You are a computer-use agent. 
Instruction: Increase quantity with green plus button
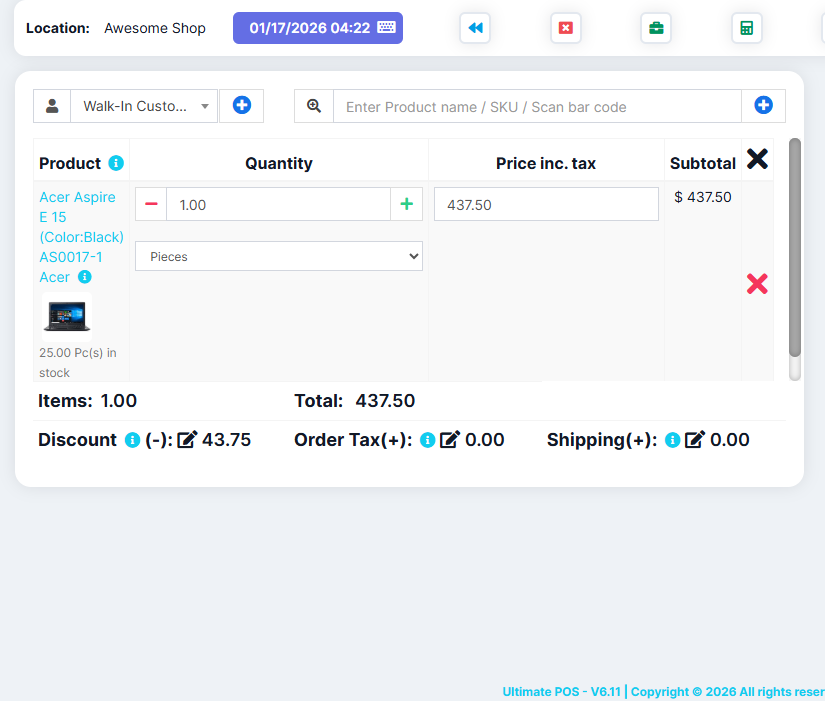tap(406, 204)
